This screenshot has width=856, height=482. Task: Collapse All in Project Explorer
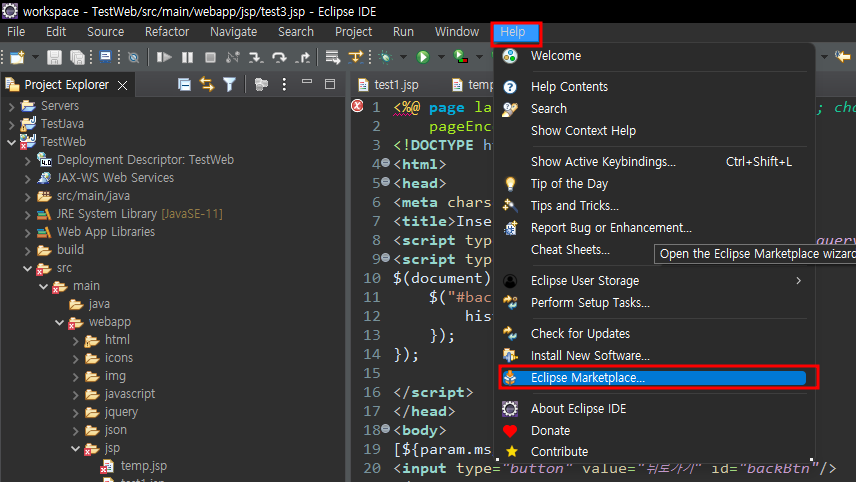click(x=185, y=85)
